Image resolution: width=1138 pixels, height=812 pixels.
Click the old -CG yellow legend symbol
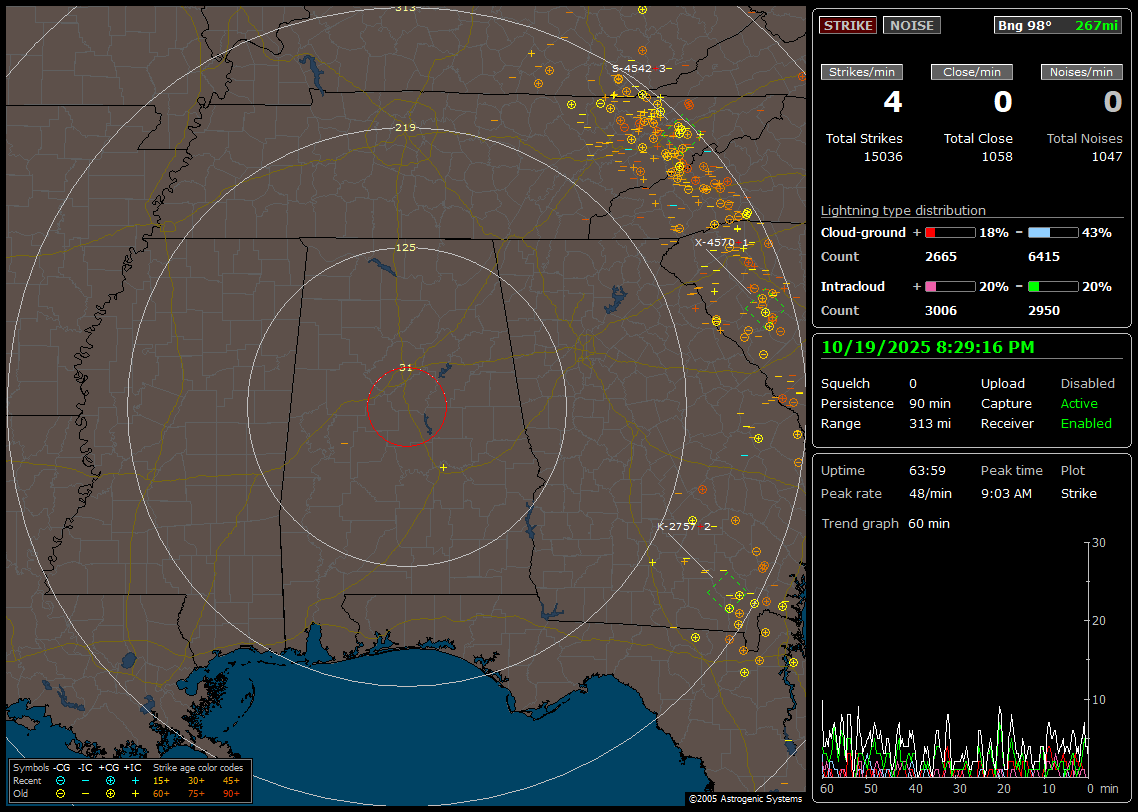[61, 793]
